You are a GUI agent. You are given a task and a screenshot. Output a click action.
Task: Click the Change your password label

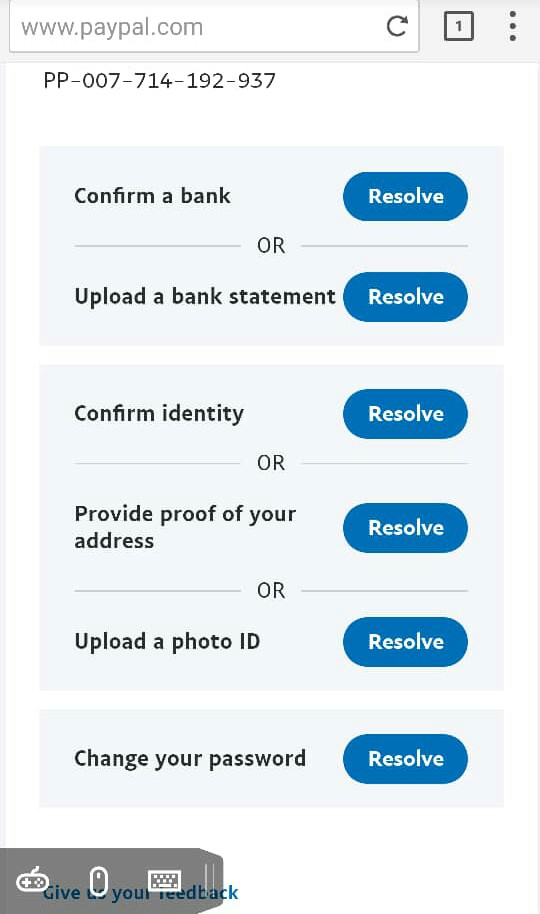[190, 759]
